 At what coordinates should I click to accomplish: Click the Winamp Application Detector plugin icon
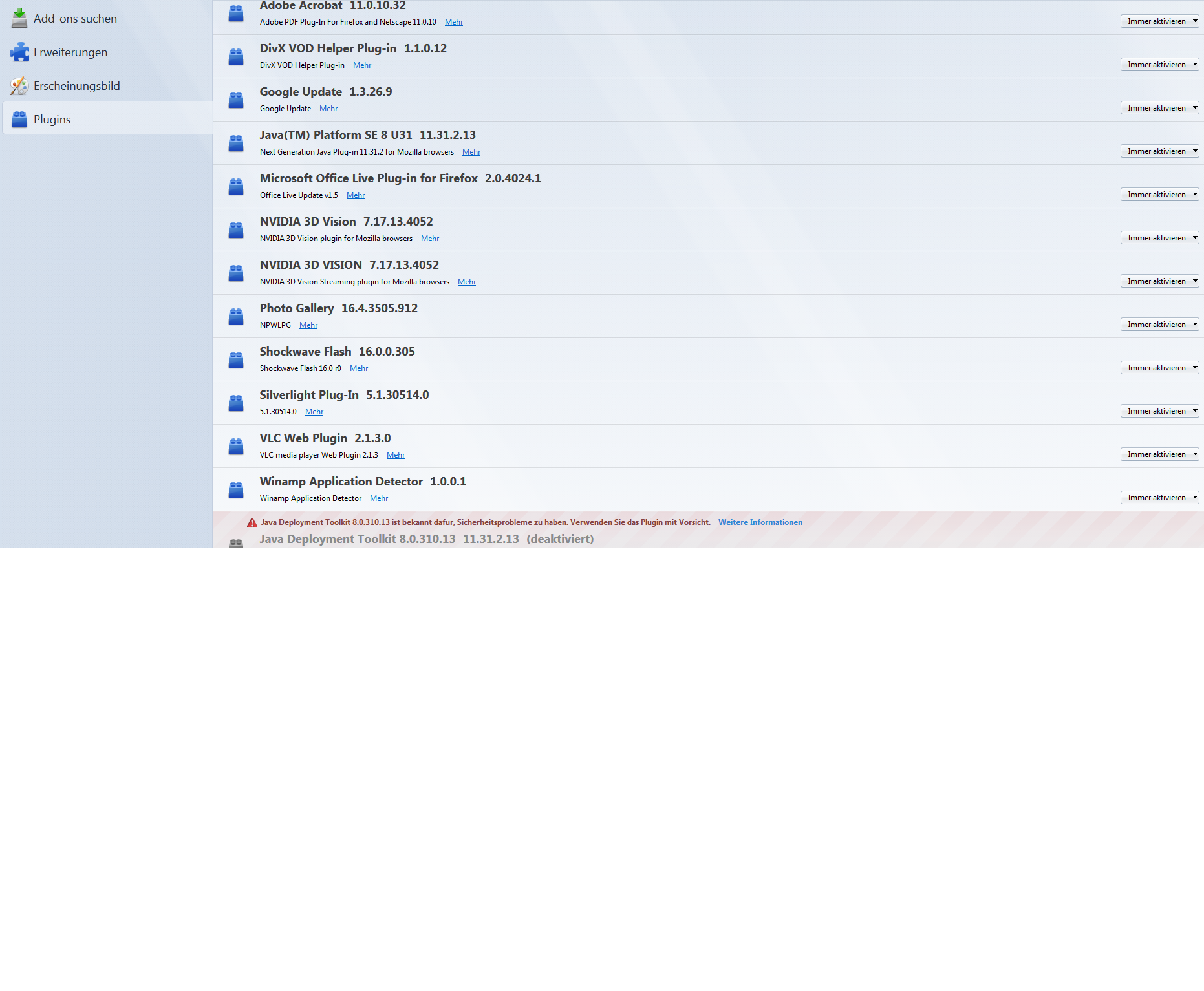pos(236,490)
